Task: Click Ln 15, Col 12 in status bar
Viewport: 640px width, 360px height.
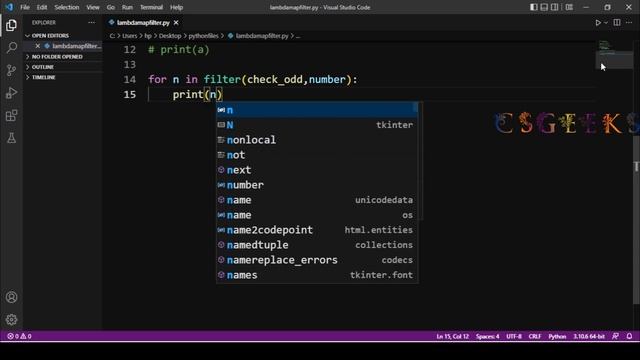Action: point(452,336)
